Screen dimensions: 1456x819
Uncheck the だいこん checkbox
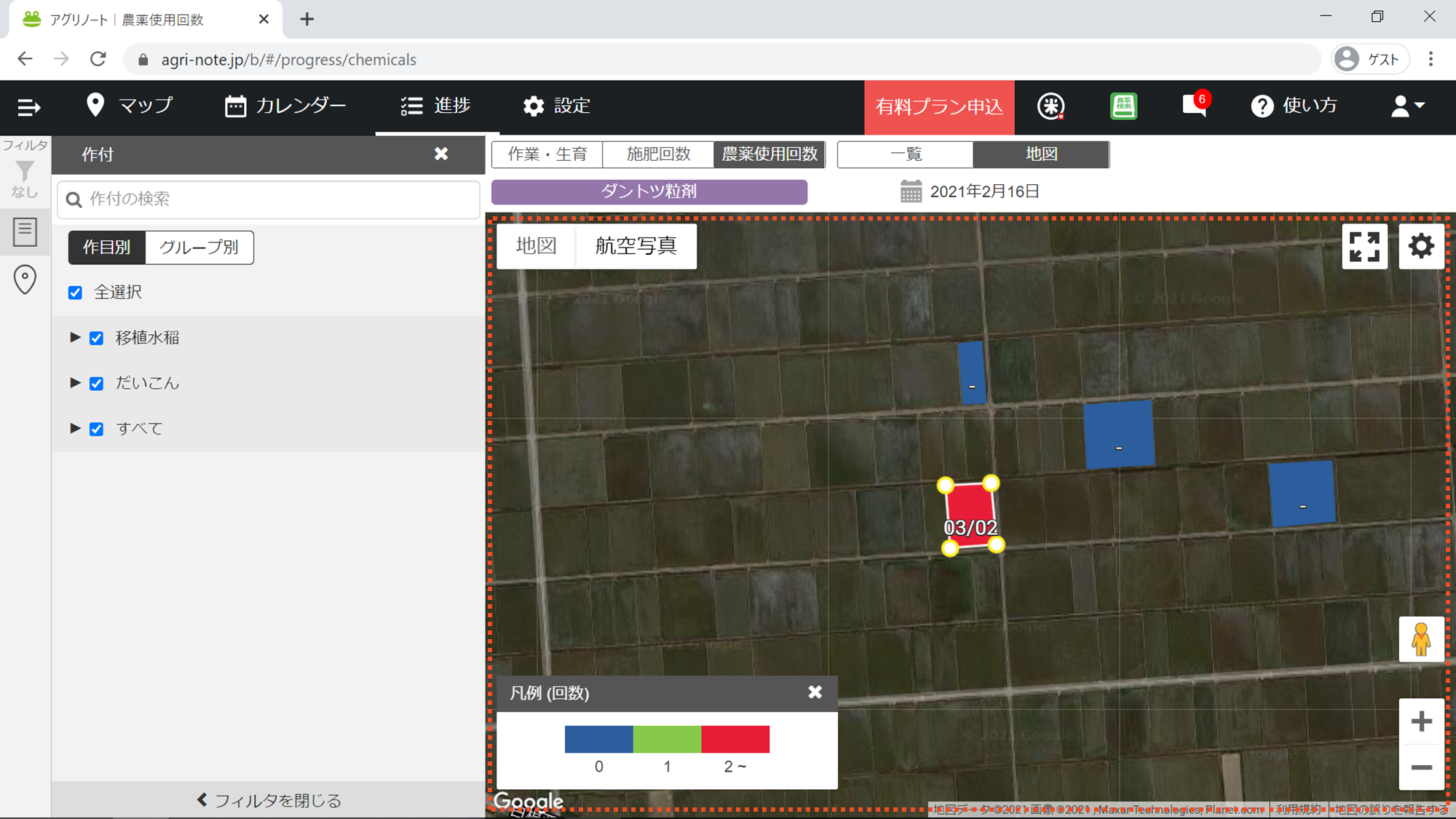pos(96,384)
